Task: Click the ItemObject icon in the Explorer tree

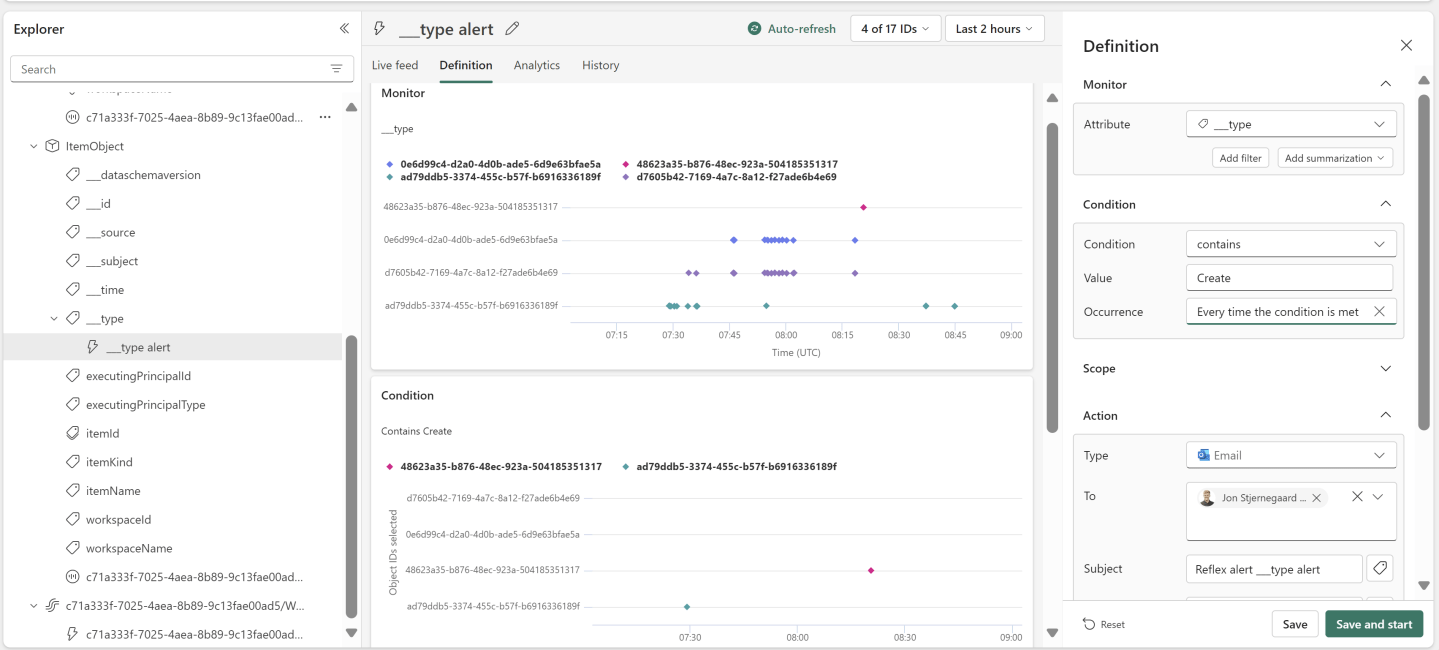Action: coord(51,145)
